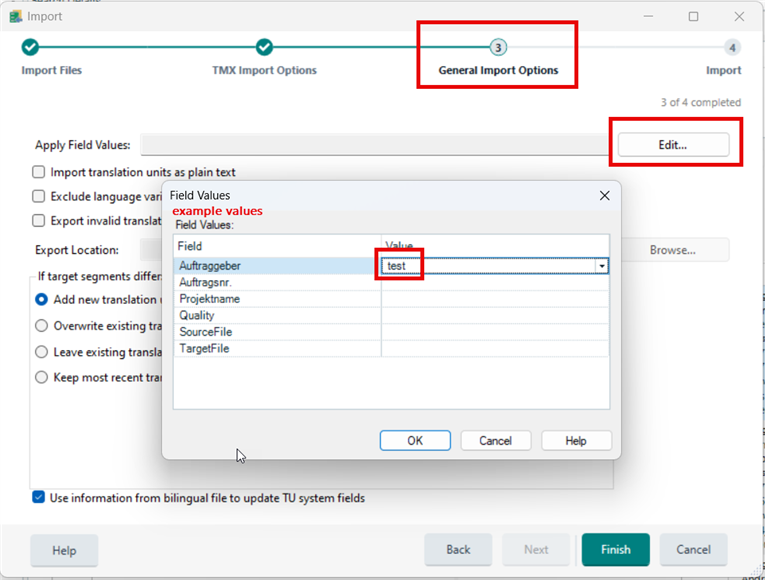765x580 pixels.
Task: Click the Finish button
Action: pos(616,550)
